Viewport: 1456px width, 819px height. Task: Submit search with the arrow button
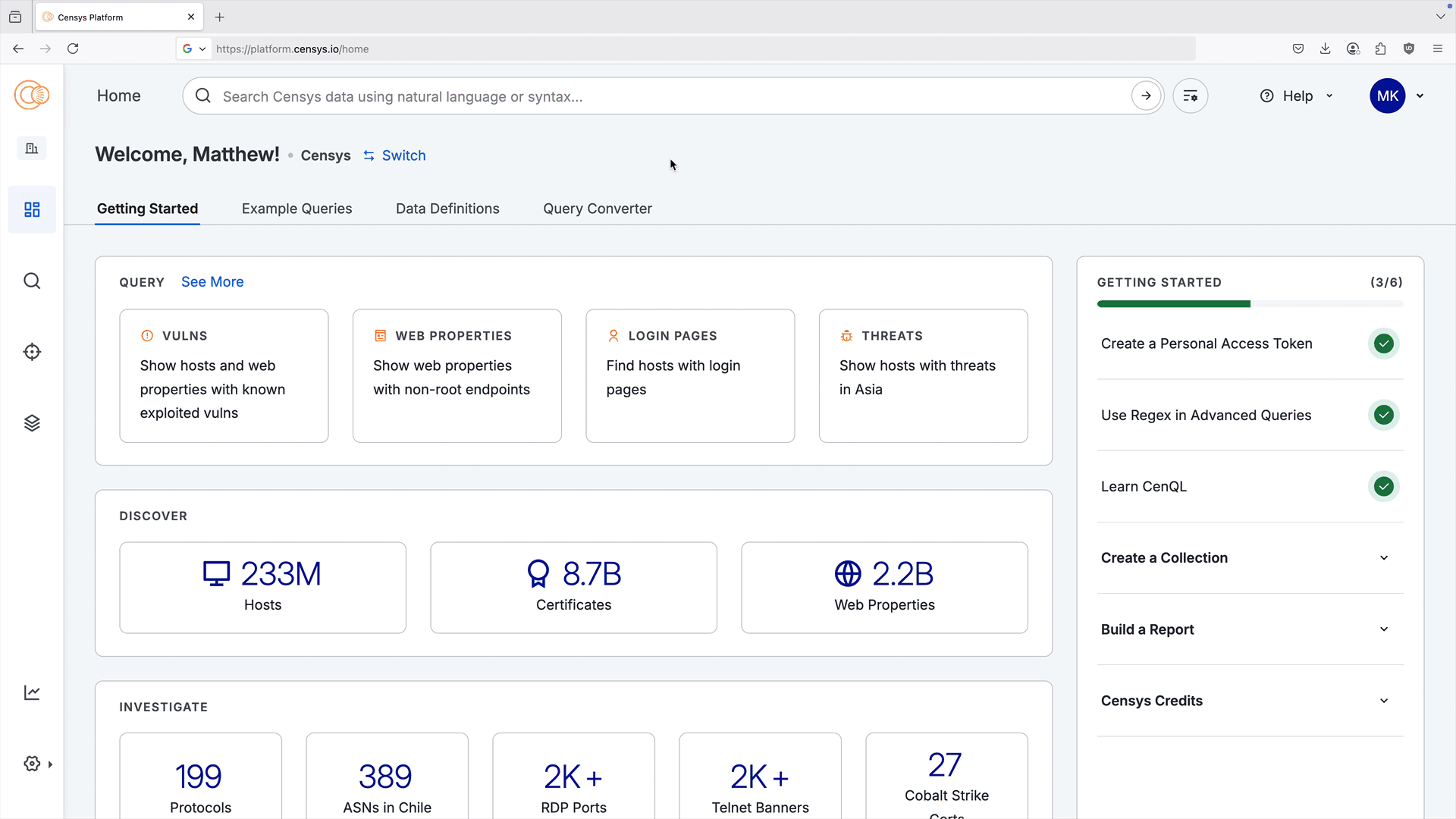pos(1146,96)
